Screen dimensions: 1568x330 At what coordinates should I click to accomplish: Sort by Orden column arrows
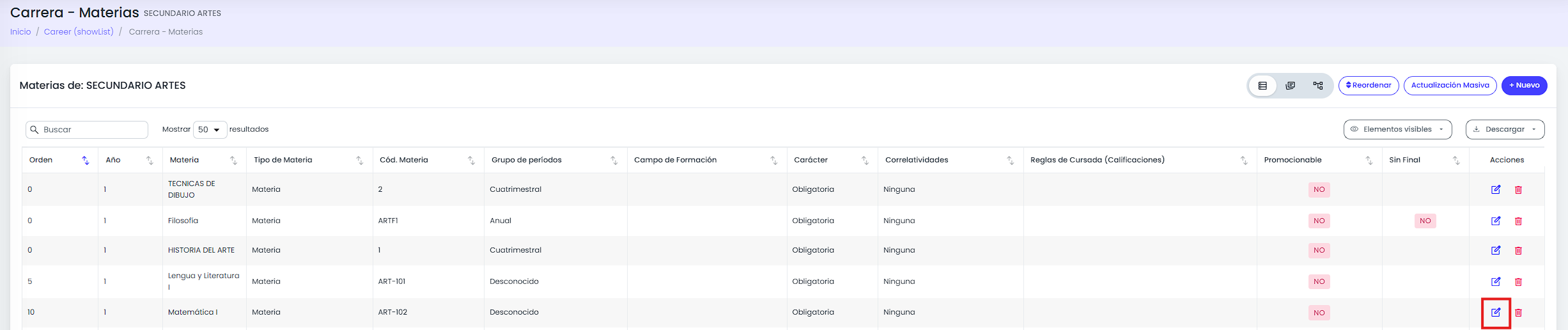[86, 160]
